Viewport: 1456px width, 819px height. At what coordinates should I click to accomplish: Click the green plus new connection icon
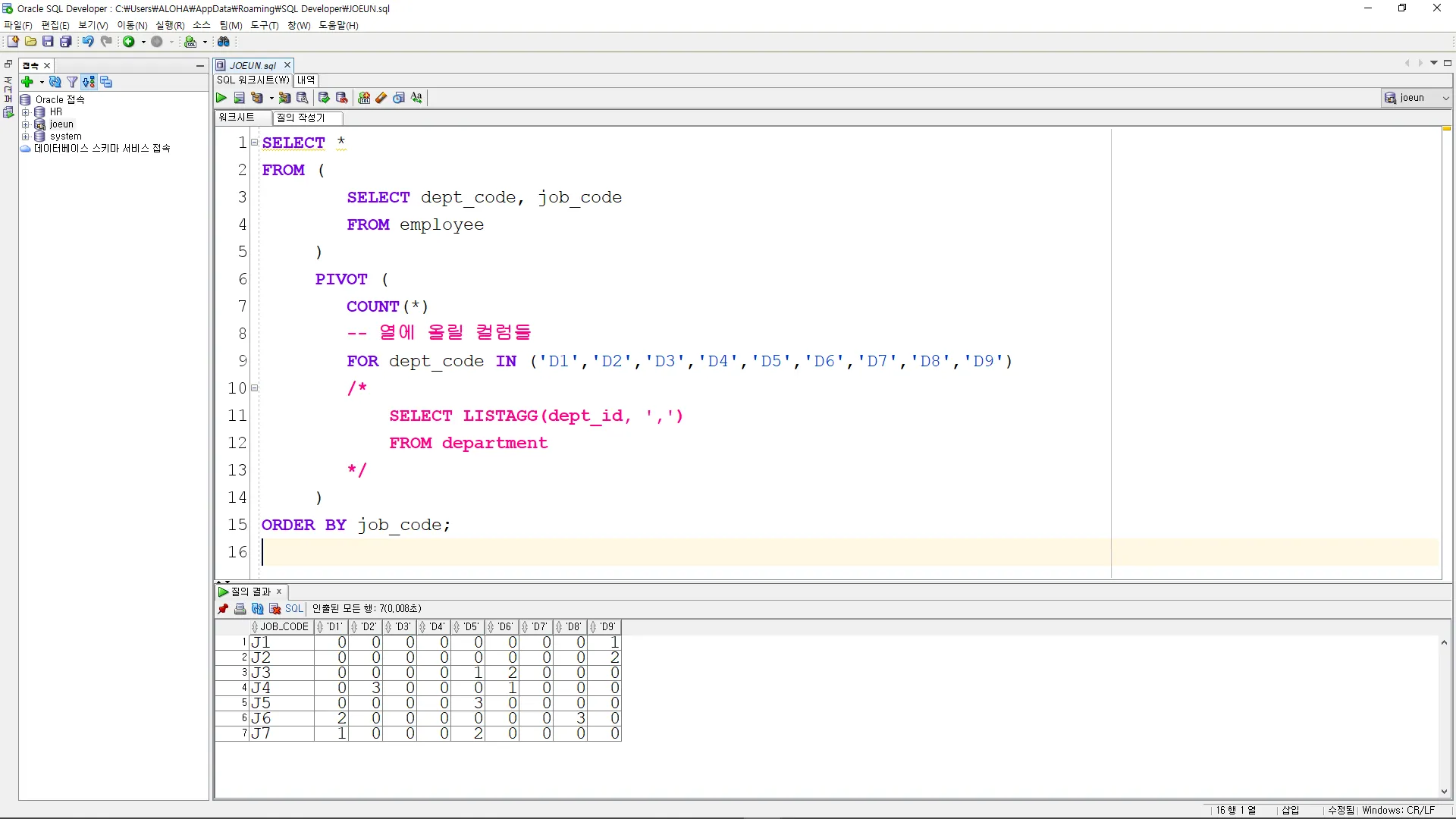tap(27, 82)
